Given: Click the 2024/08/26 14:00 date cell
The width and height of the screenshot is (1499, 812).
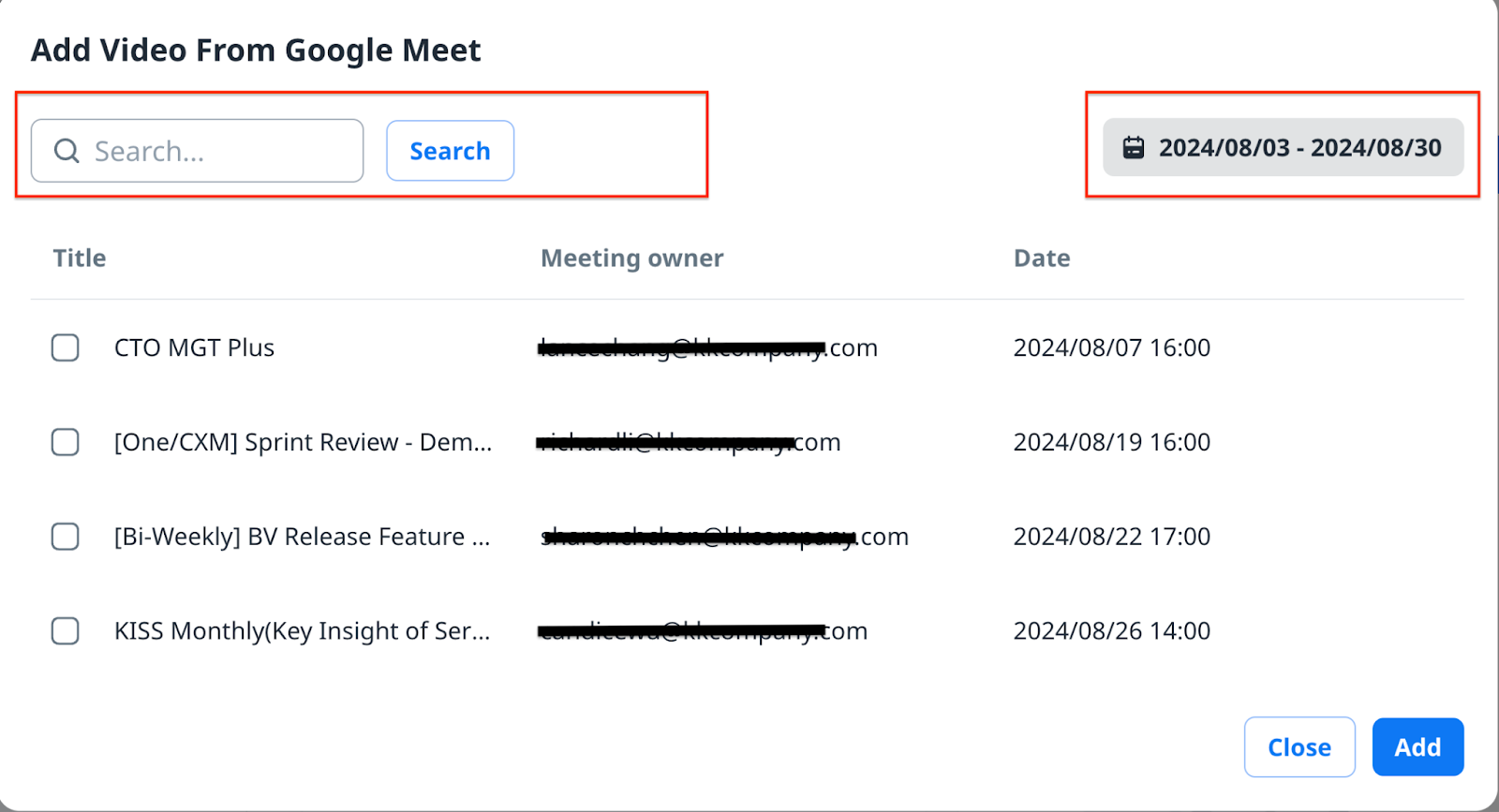Looking at the screenshot, I should 1112,631.
